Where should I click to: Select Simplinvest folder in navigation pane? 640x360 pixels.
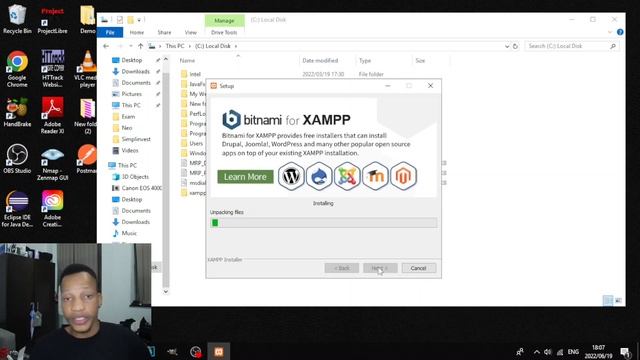click(x=136, y=139)
